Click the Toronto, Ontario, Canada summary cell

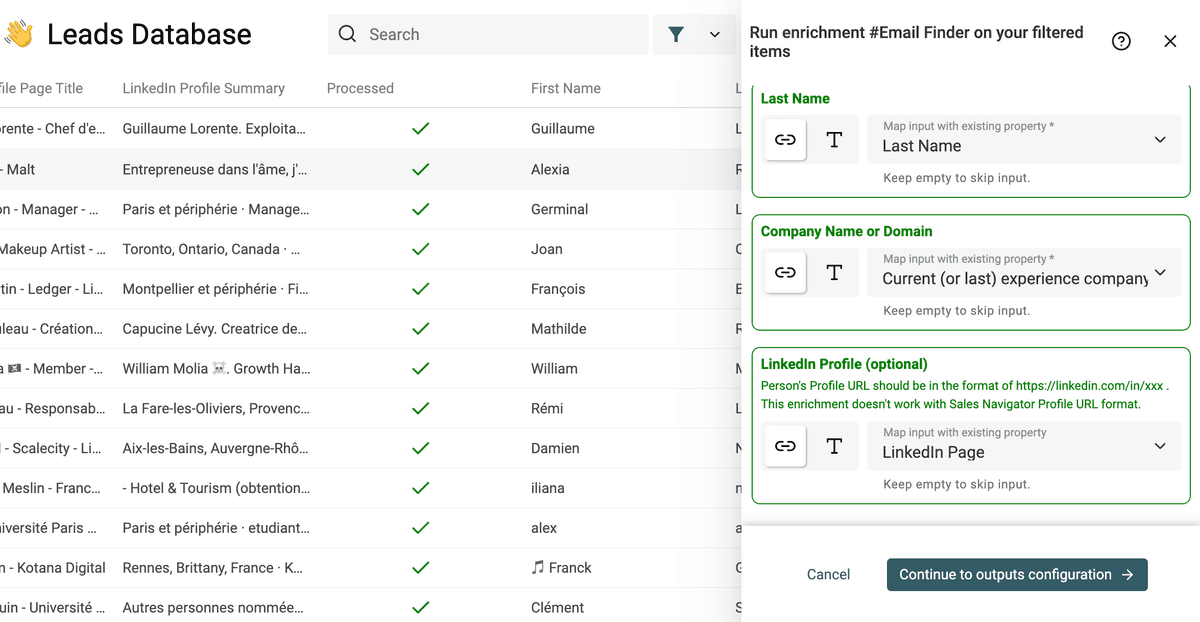(211, 249)
